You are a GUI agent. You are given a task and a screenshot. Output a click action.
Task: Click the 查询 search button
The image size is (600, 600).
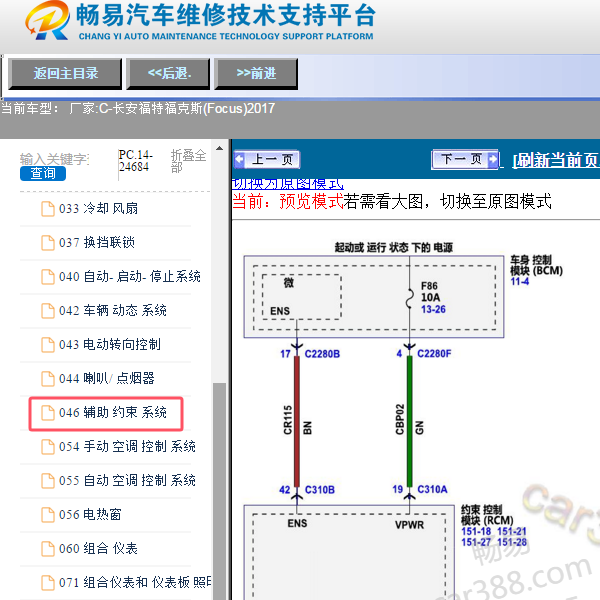pyautogui.click(x=43, y=173)
